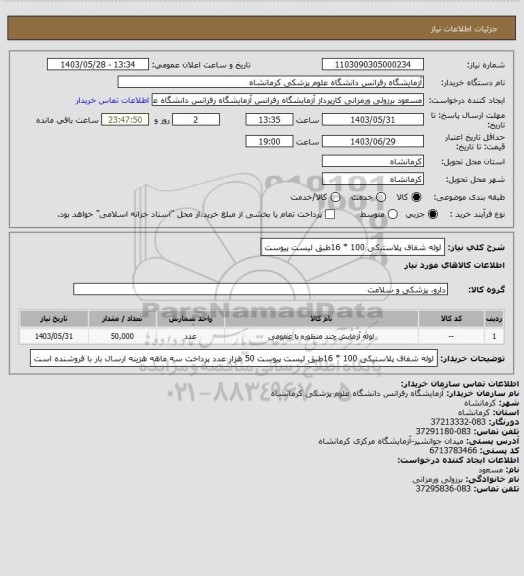Click the contact phone 37291180-083

pos(443,431)
